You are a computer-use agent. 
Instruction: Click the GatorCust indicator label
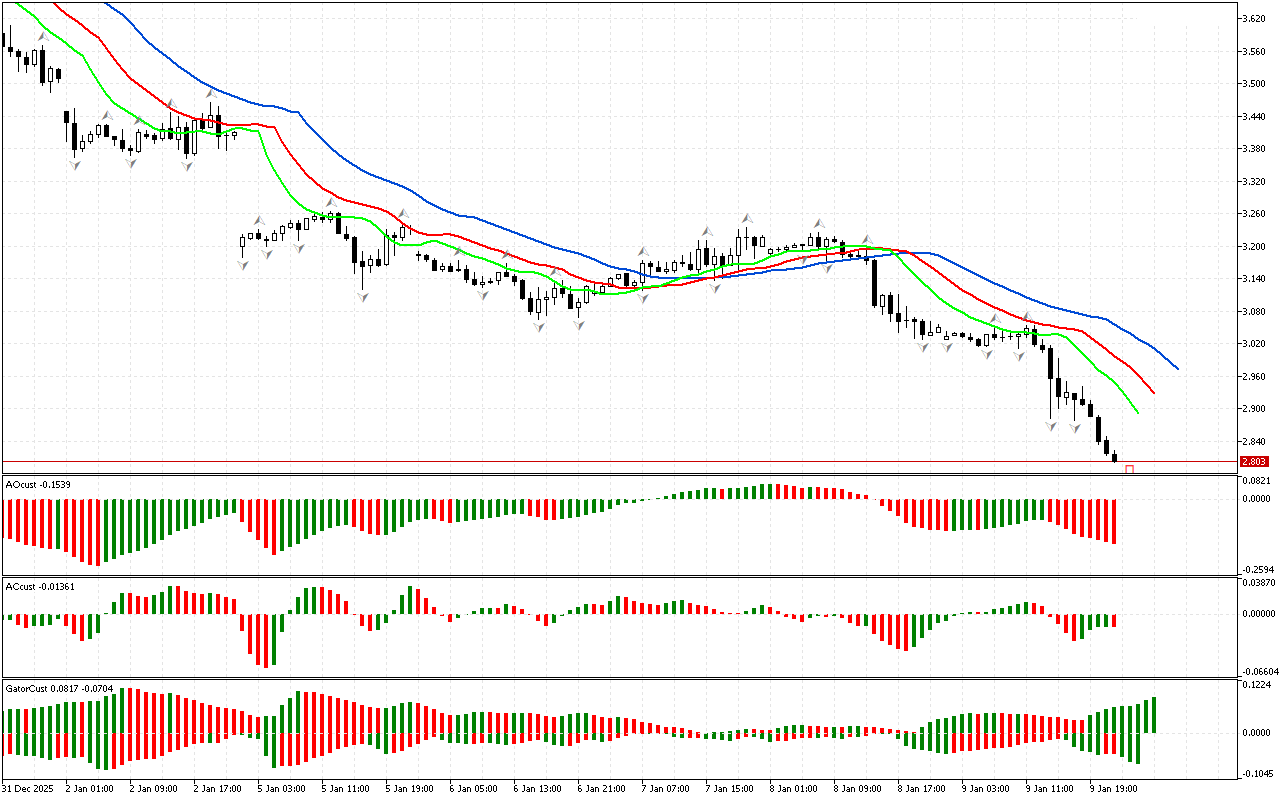click(59, 688)
